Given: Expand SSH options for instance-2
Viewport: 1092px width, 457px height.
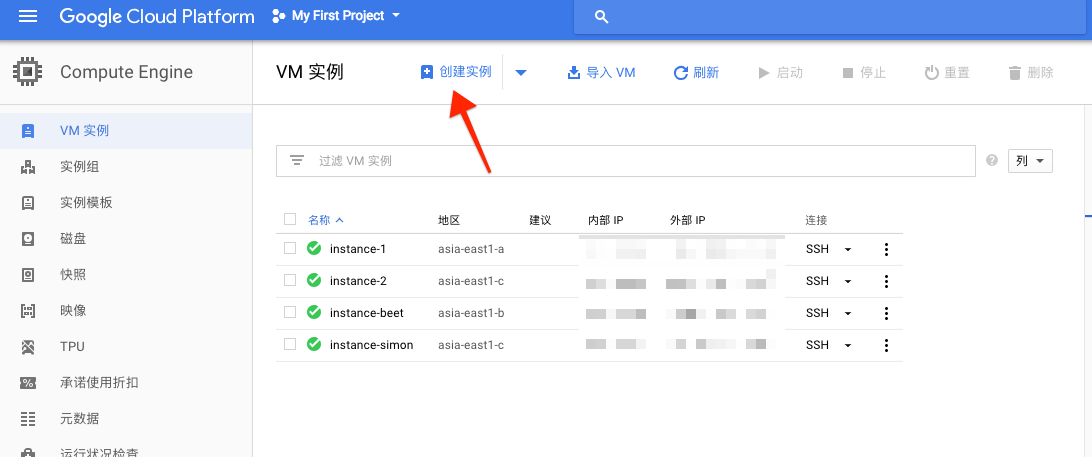Looking at the screenshot, I should (848, 281).
